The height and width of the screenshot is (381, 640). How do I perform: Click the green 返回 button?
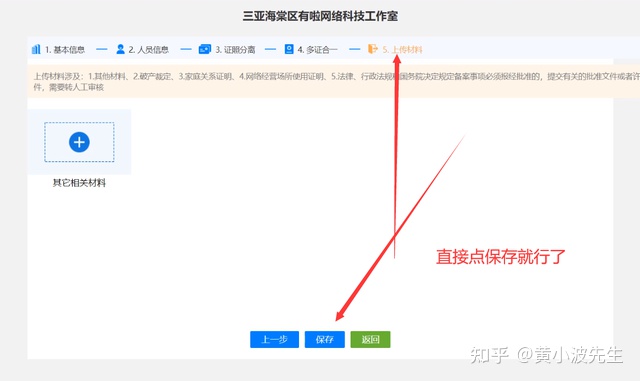point(370,339)
